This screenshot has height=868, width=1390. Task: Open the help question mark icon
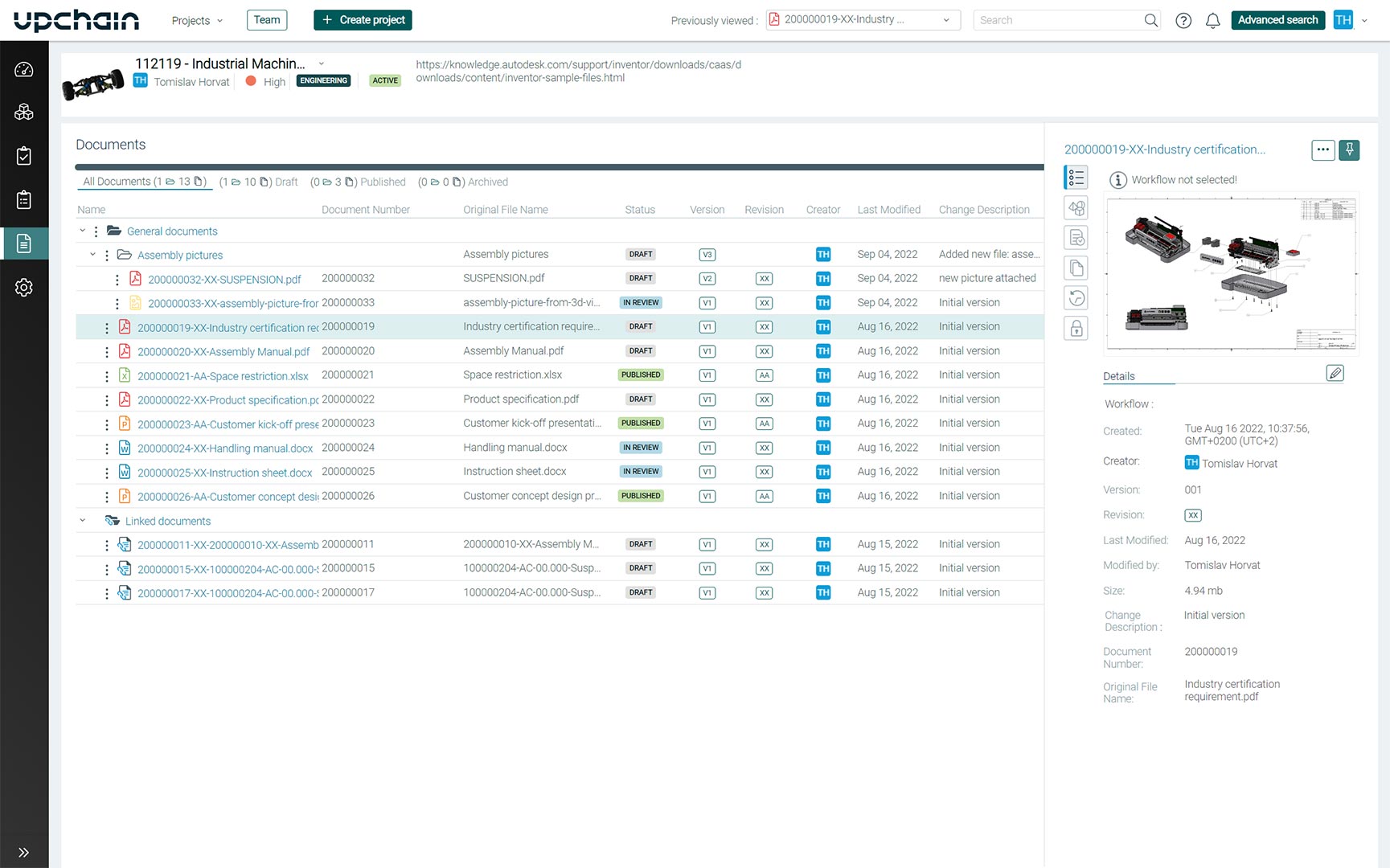[x=1183, y=21]
